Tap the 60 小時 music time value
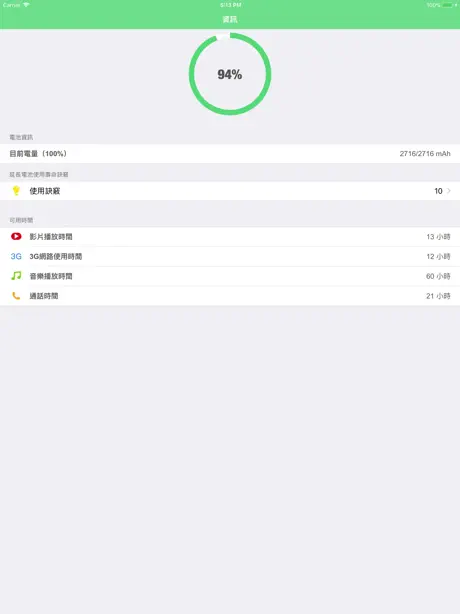The height and width of the screenshot is (614, 460). coord(438,276)
